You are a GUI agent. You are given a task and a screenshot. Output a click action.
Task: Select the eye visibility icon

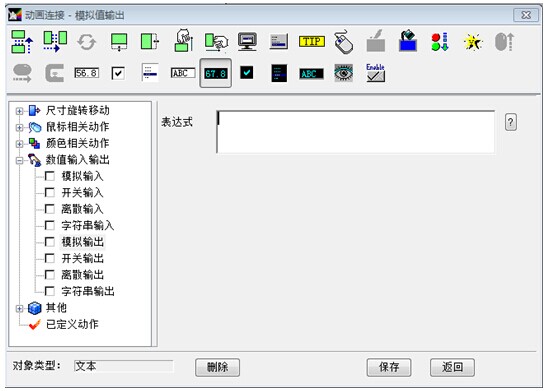[x=343, y=73]
